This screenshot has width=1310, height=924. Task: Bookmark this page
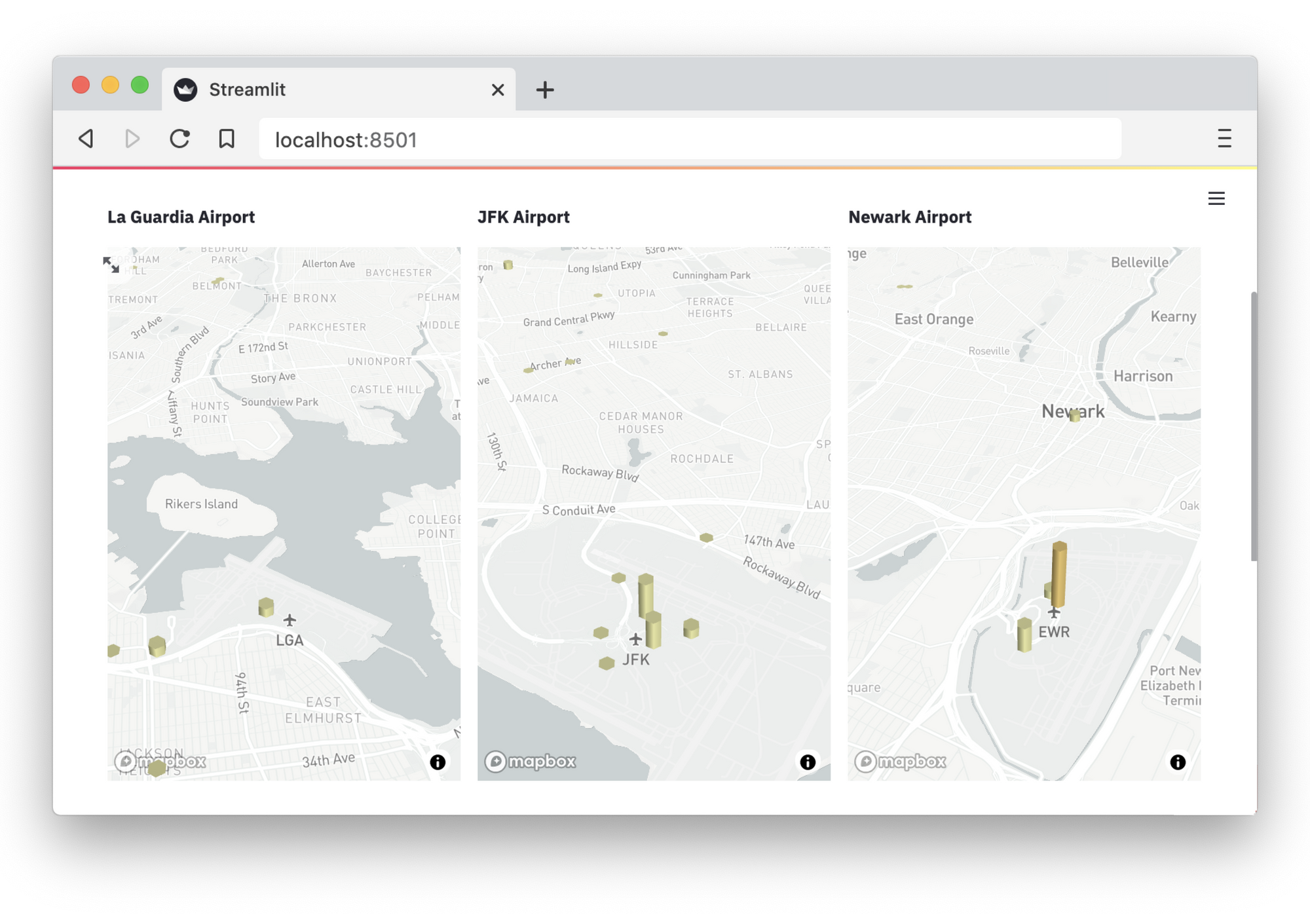pos(227,139)
